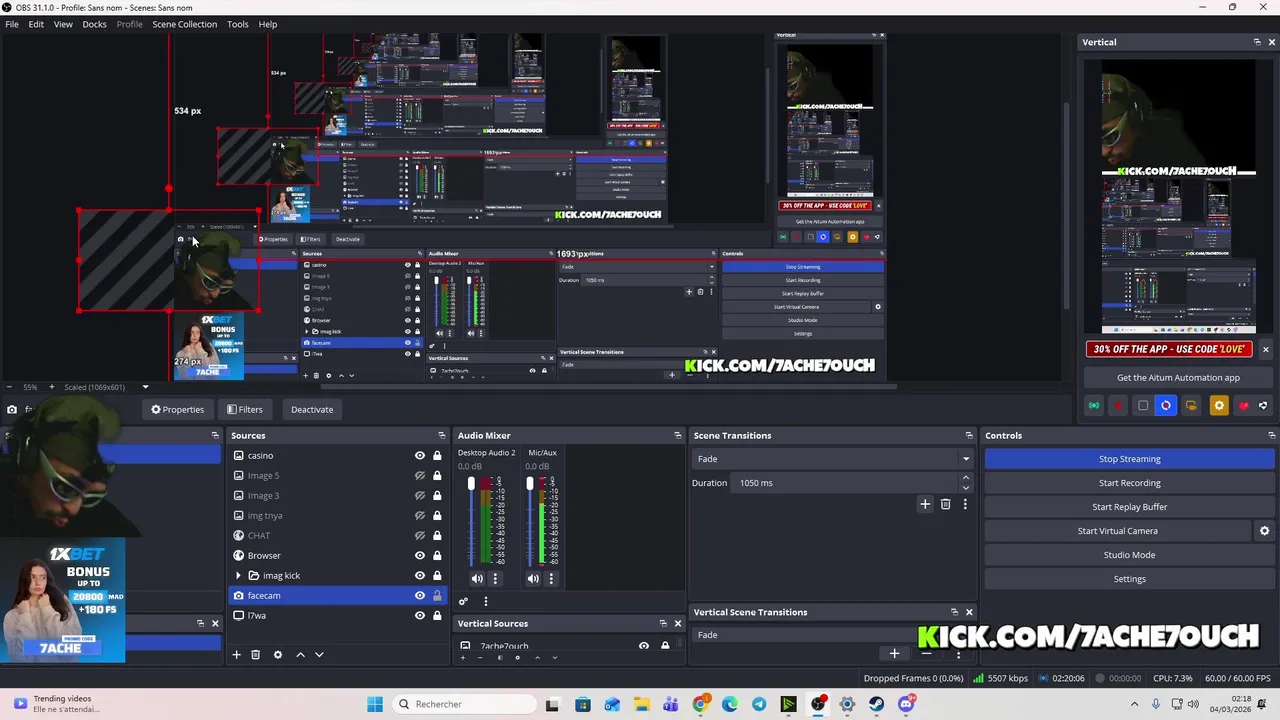1280x720 pixels.
Task: Select the 7ache7ouch vertical source row
Action: pyautogui.click(x=565, y=646)
